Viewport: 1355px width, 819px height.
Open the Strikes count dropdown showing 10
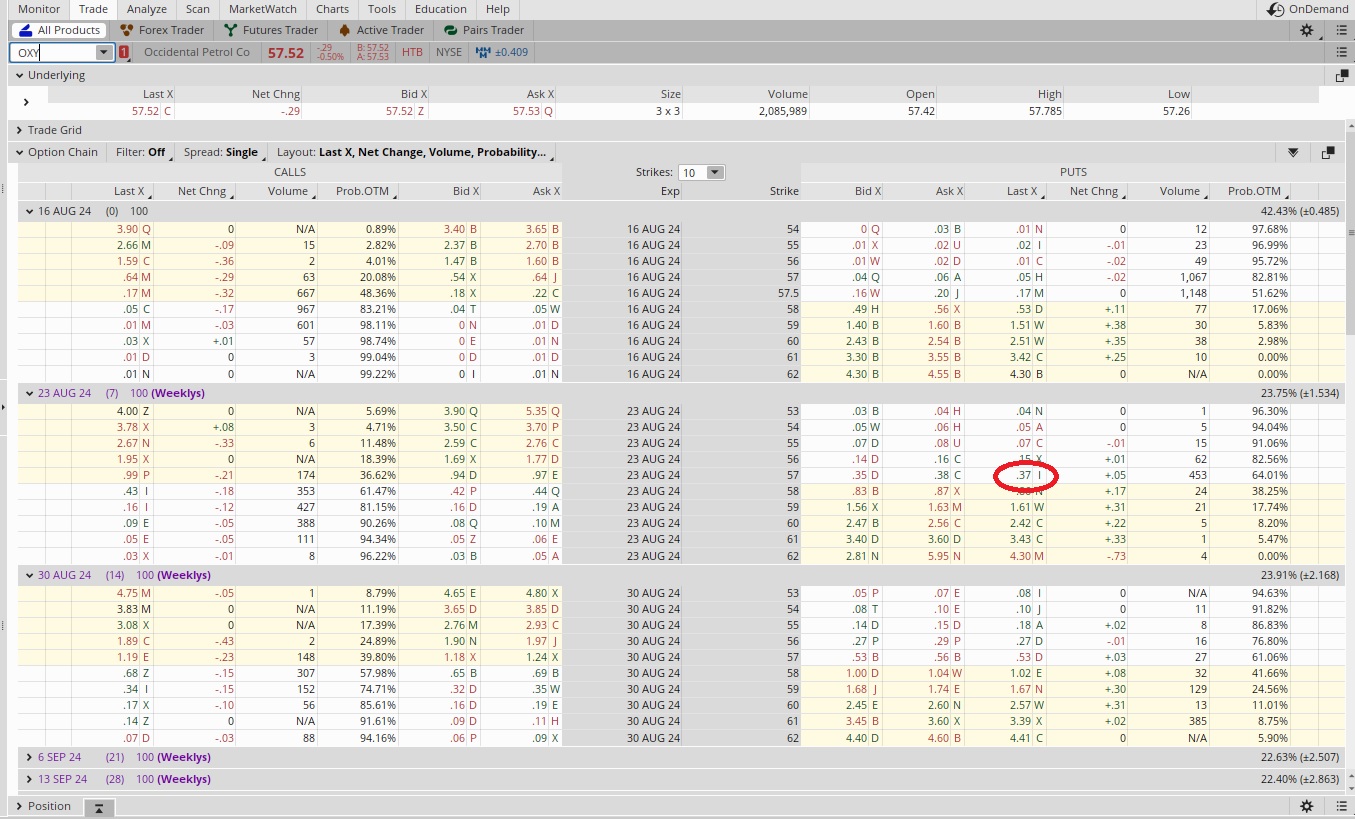tap(701, 172)
